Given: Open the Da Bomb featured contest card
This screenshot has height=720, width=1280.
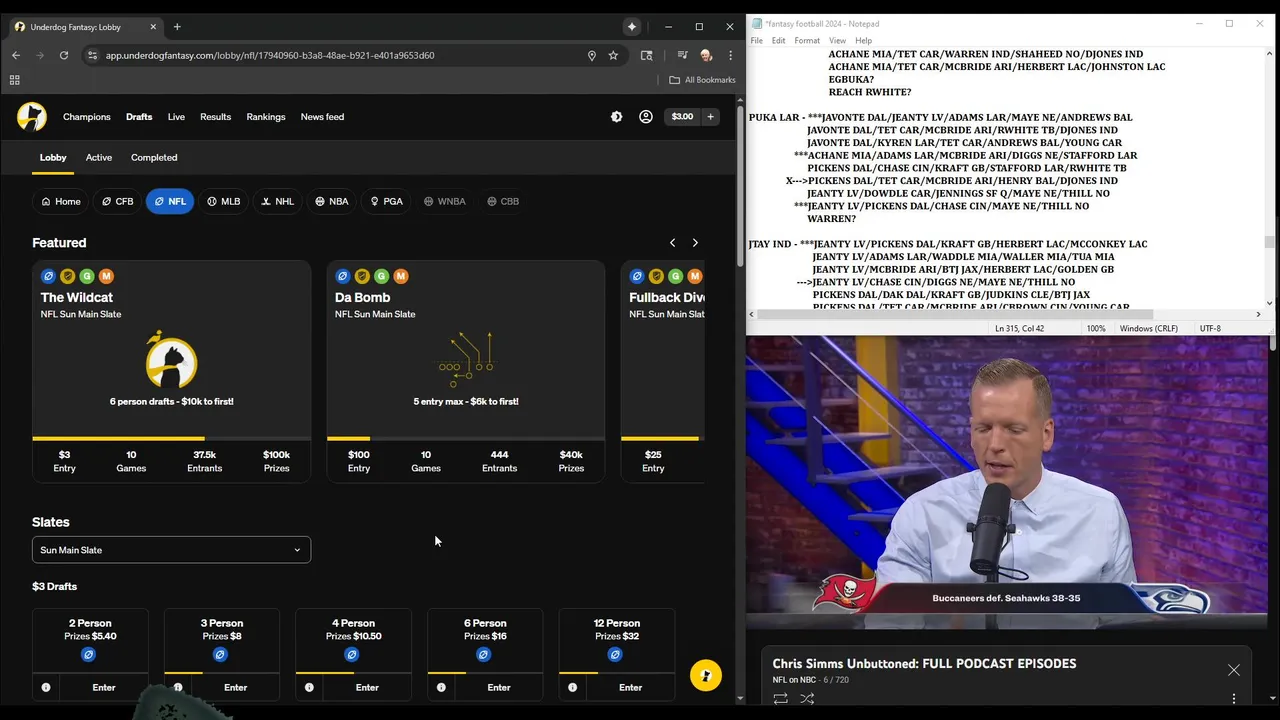Looking at the screenshot, I should [465, 372].
